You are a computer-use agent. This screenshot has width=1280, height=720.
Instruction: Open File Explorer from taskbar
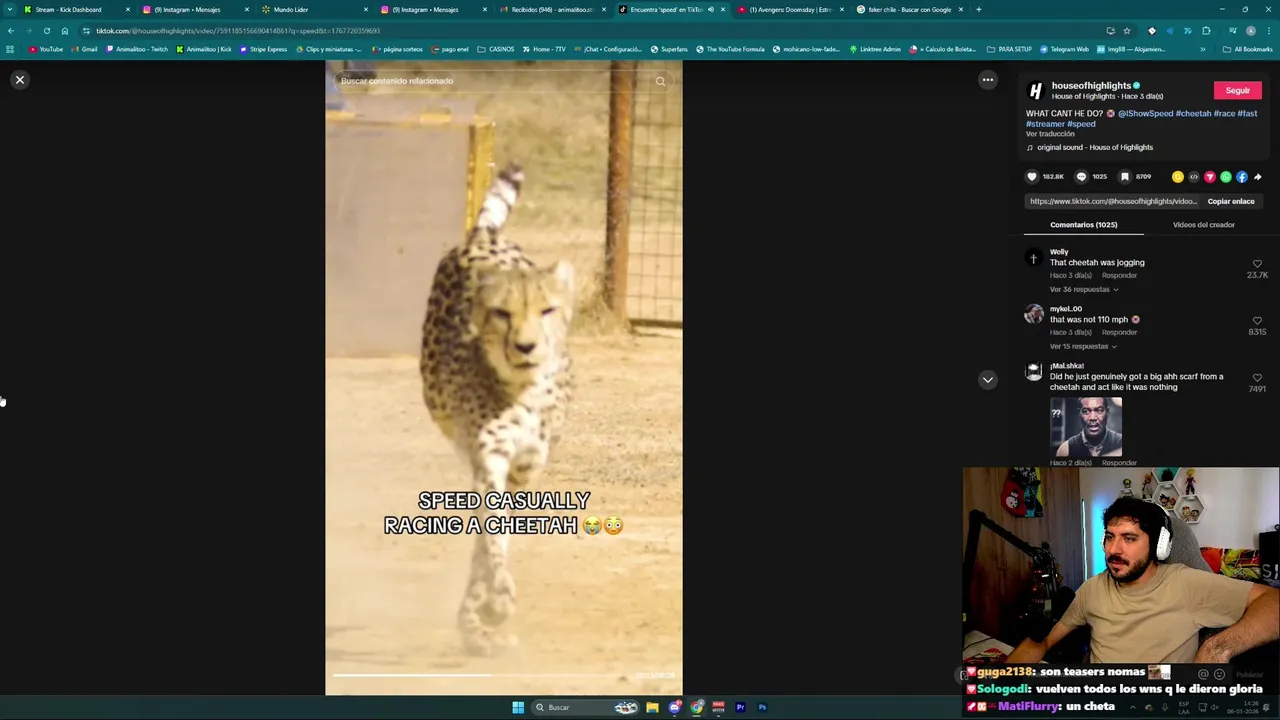pos(652,708)
